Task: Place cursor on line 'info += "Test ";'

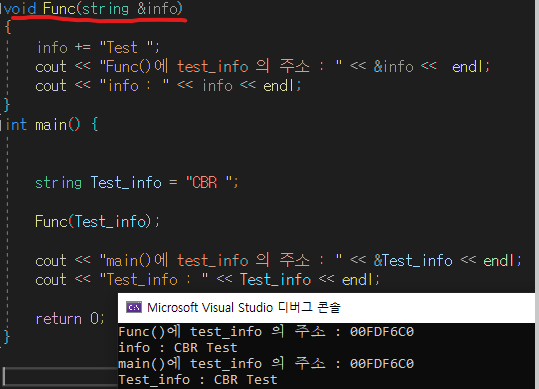Action: pyautogui.click(x=99, y=47)
